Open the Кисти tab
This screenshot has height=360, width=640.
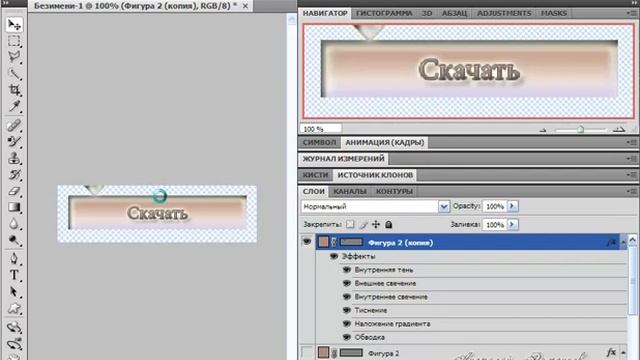click(x=315, y=175)
